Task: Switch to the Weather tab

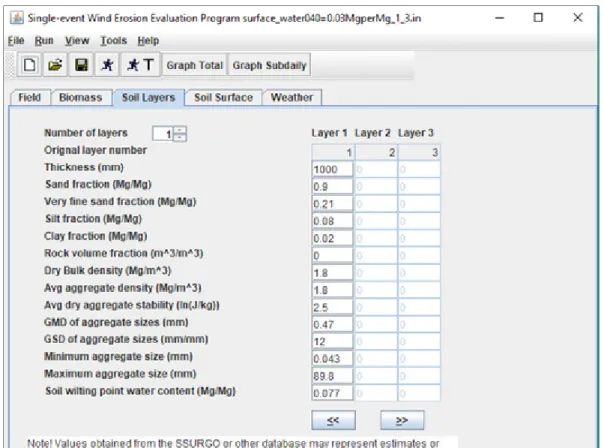Action: [x=292, y=97]
